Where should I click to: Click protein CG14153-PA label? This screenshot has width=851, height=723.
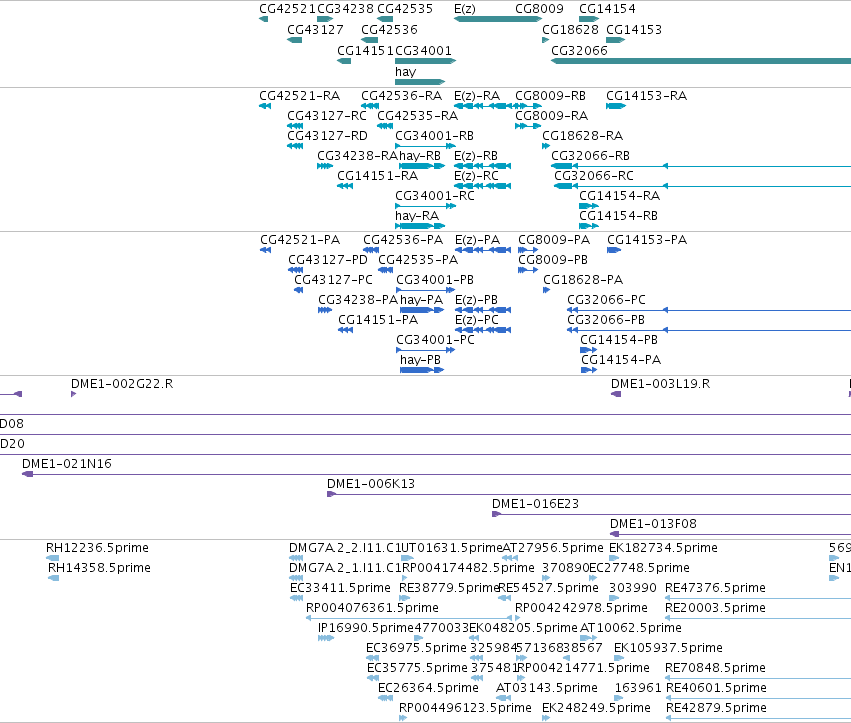click(x=647, y=240)
